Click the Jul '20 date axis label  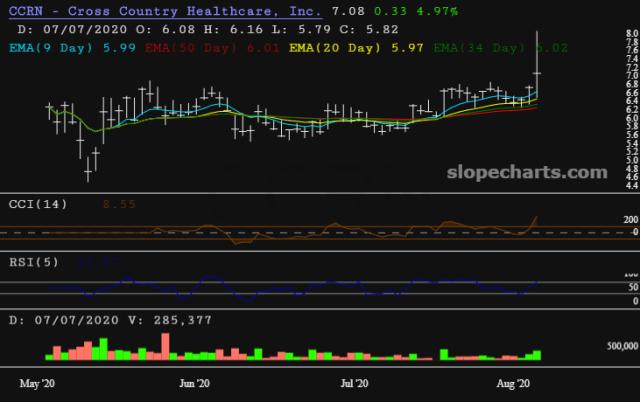355,382
